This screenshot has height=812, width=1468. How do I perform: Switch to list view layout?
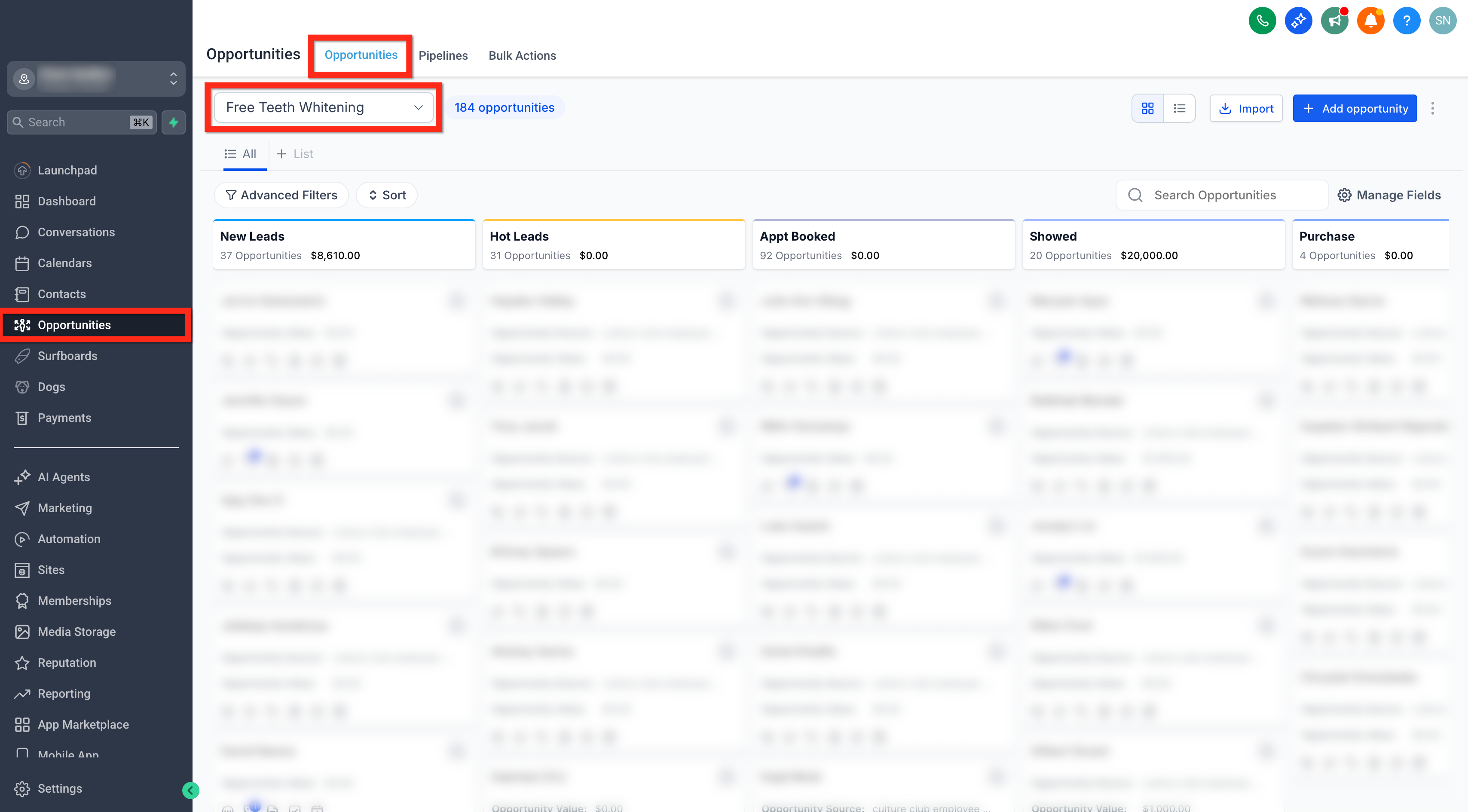(1179, 108)
